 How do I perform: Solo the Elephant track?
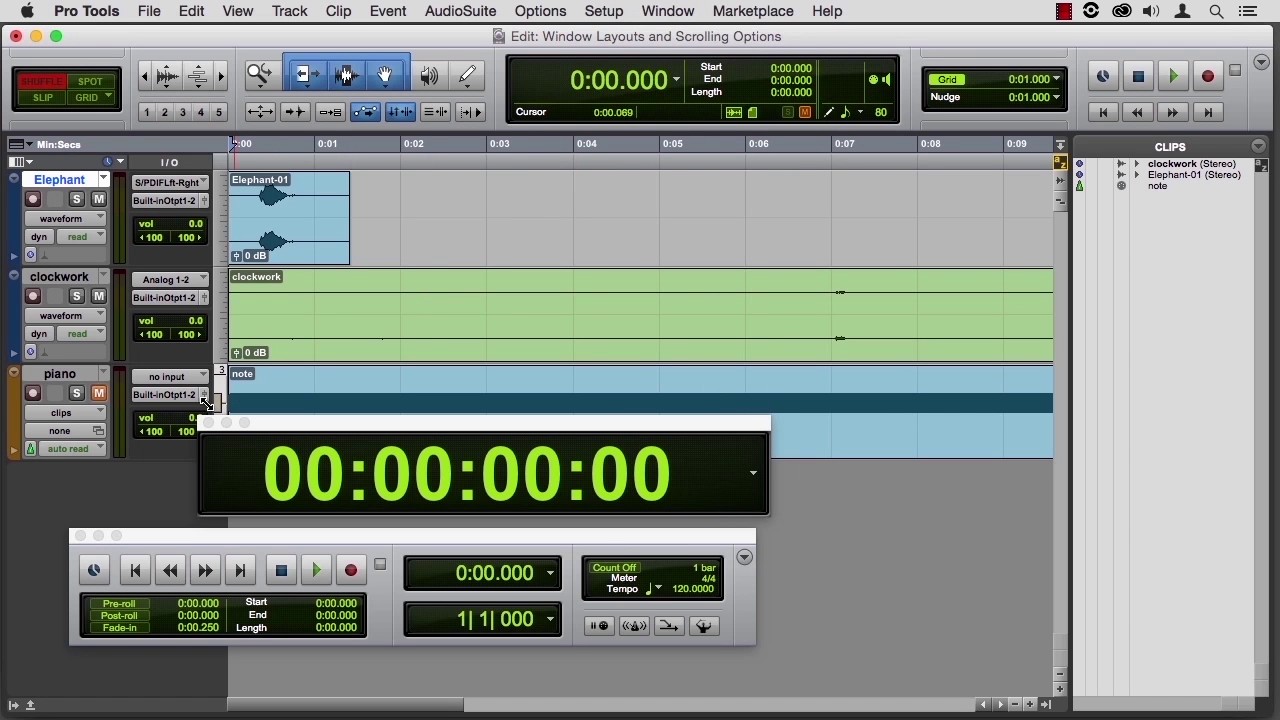pos(76,199)
